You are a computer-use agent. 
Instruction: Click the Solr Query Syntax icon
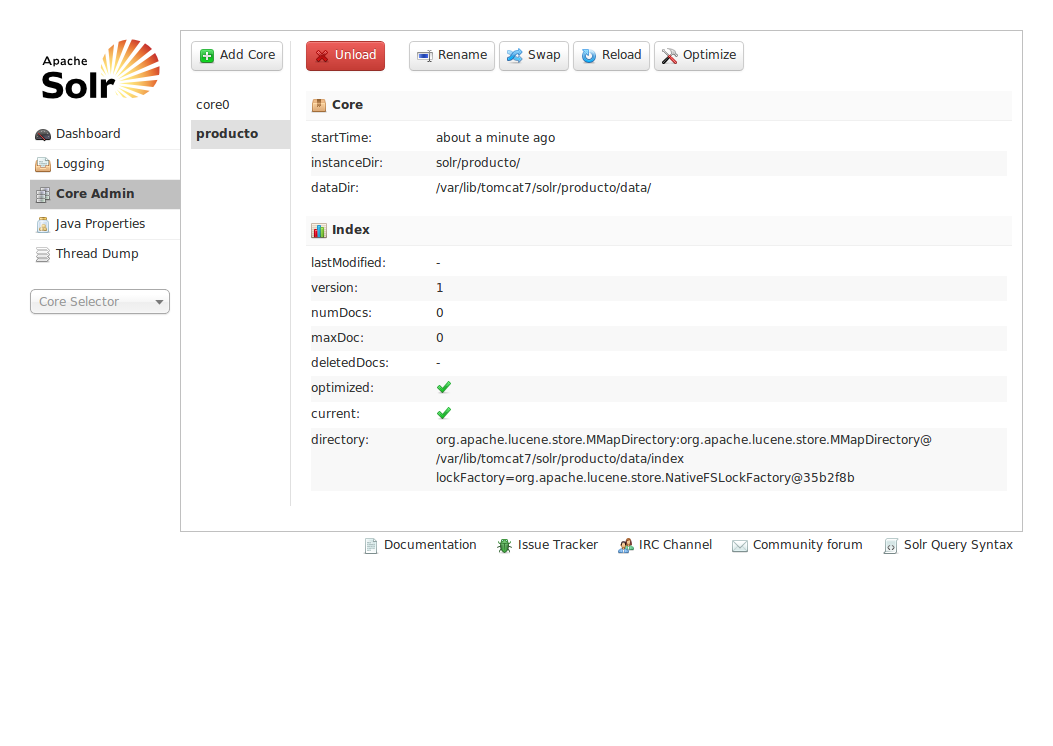[890, 546]
